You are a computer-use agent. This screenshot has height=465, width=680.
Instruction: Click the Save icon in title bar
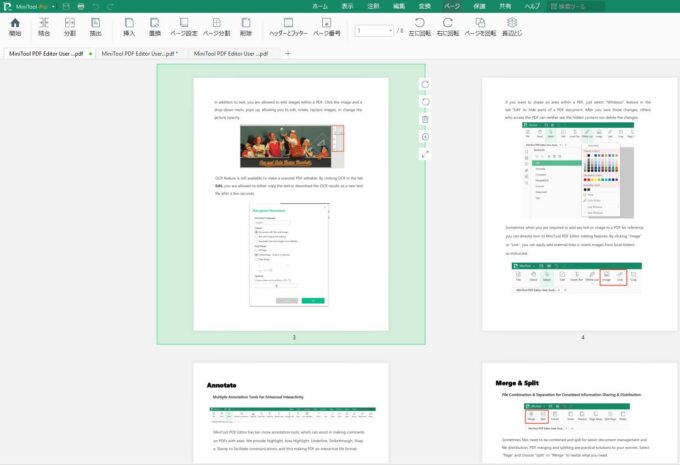point(66,7)
